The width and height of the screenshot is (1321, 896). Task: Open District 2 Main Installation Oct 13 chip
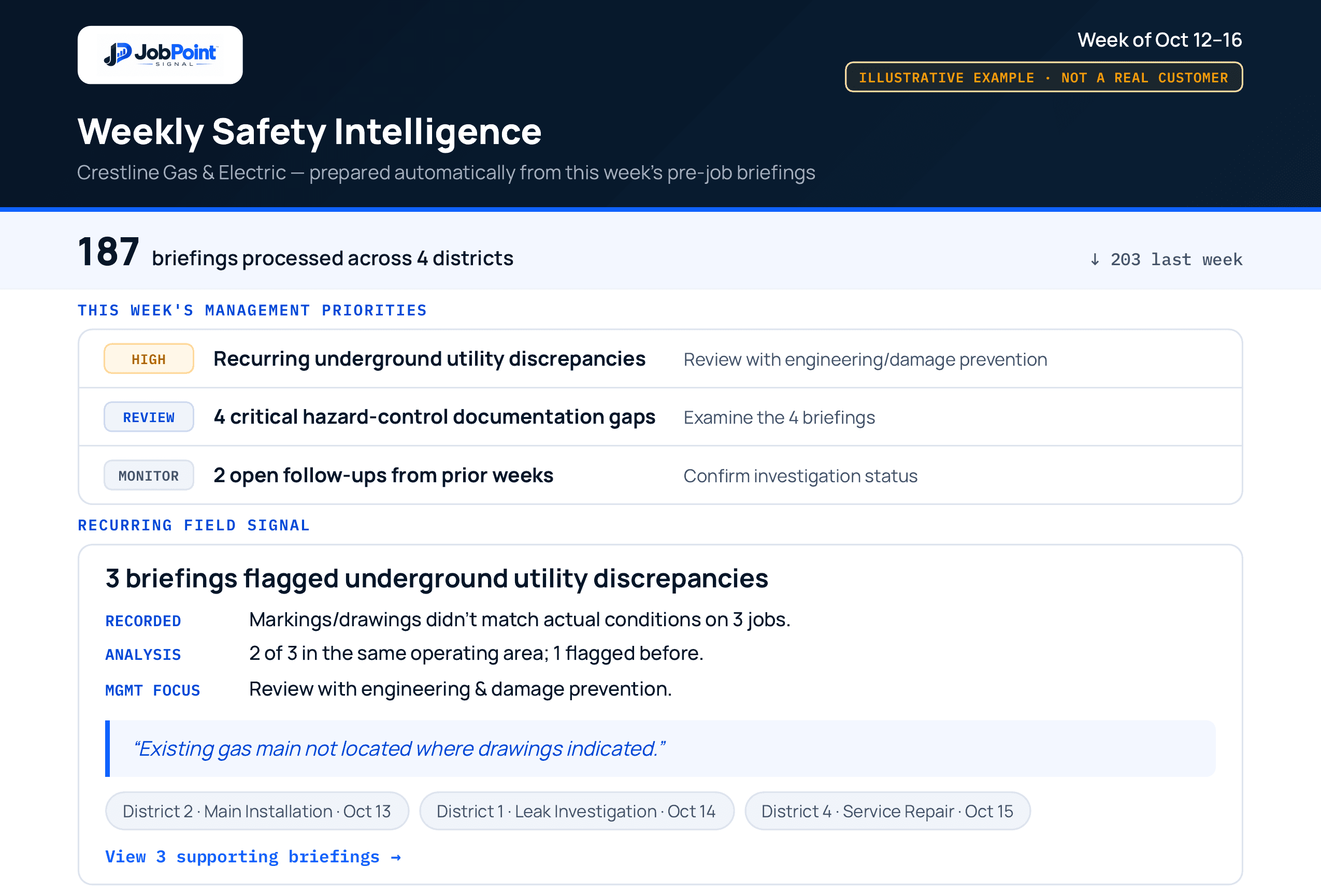[257, 811]
